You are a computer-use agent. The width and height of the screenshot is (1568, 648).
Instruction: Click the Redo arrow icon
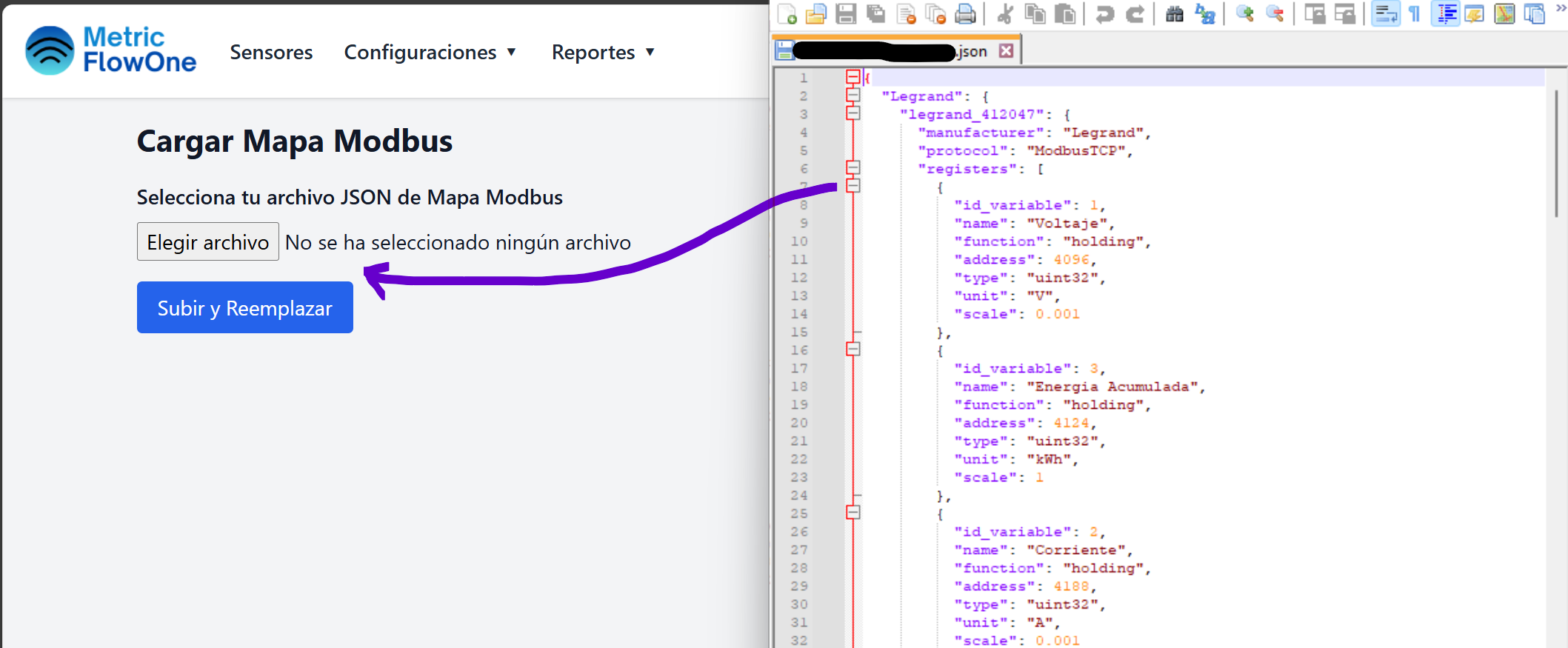coord(1135,14)
